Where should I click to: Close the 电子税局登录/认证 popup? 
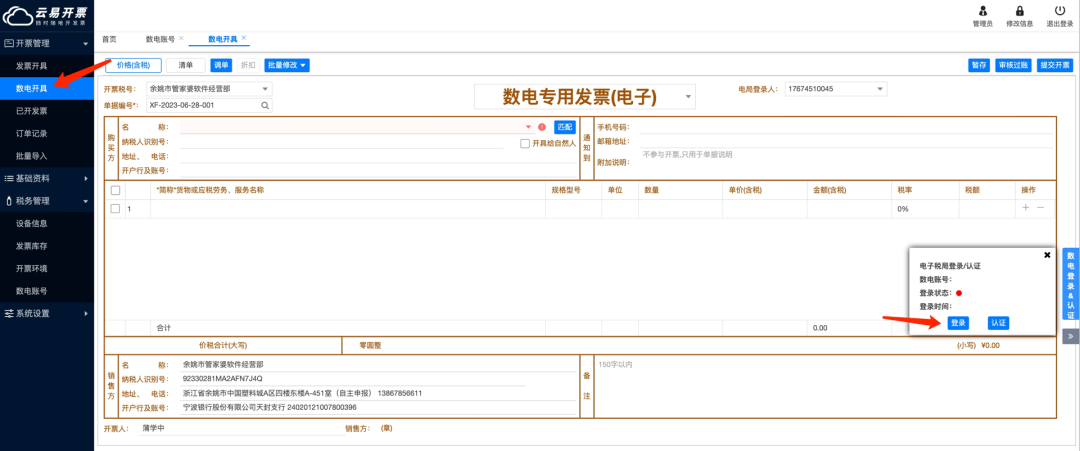[1048, 254]
